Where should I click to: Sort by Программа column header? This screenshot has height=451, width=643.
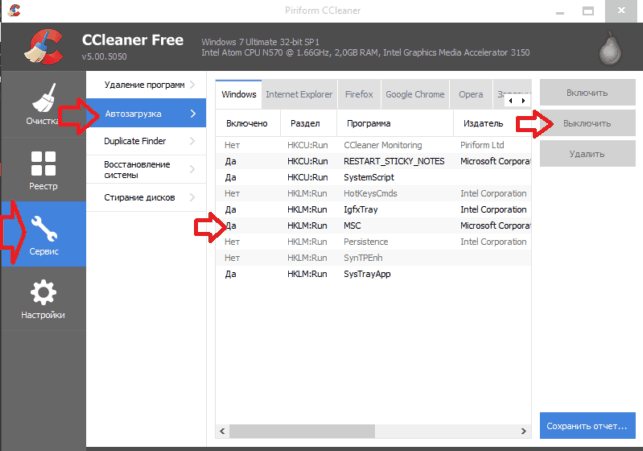[x=395, y=123]
